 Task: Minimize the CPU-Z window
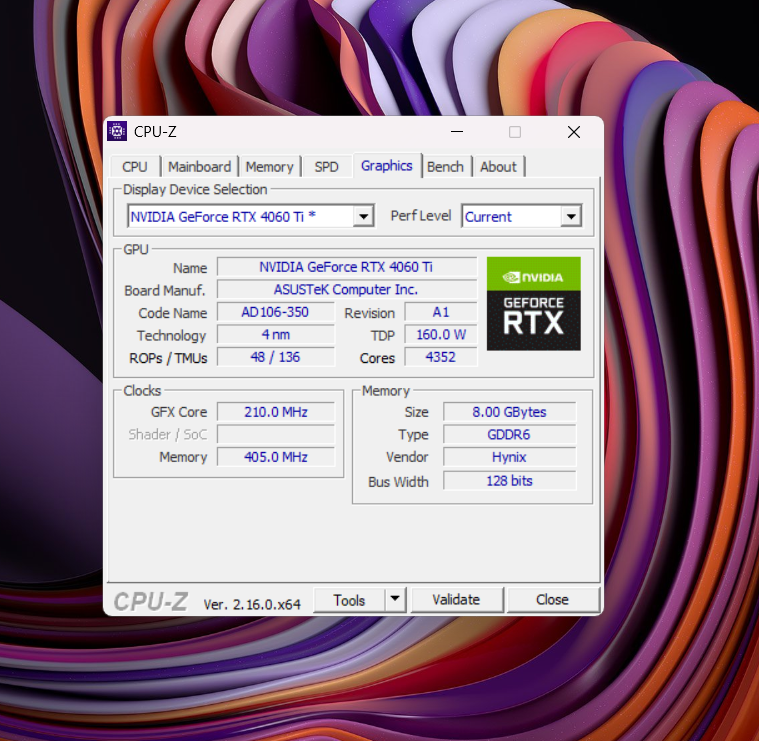click(x=456, y=132)
